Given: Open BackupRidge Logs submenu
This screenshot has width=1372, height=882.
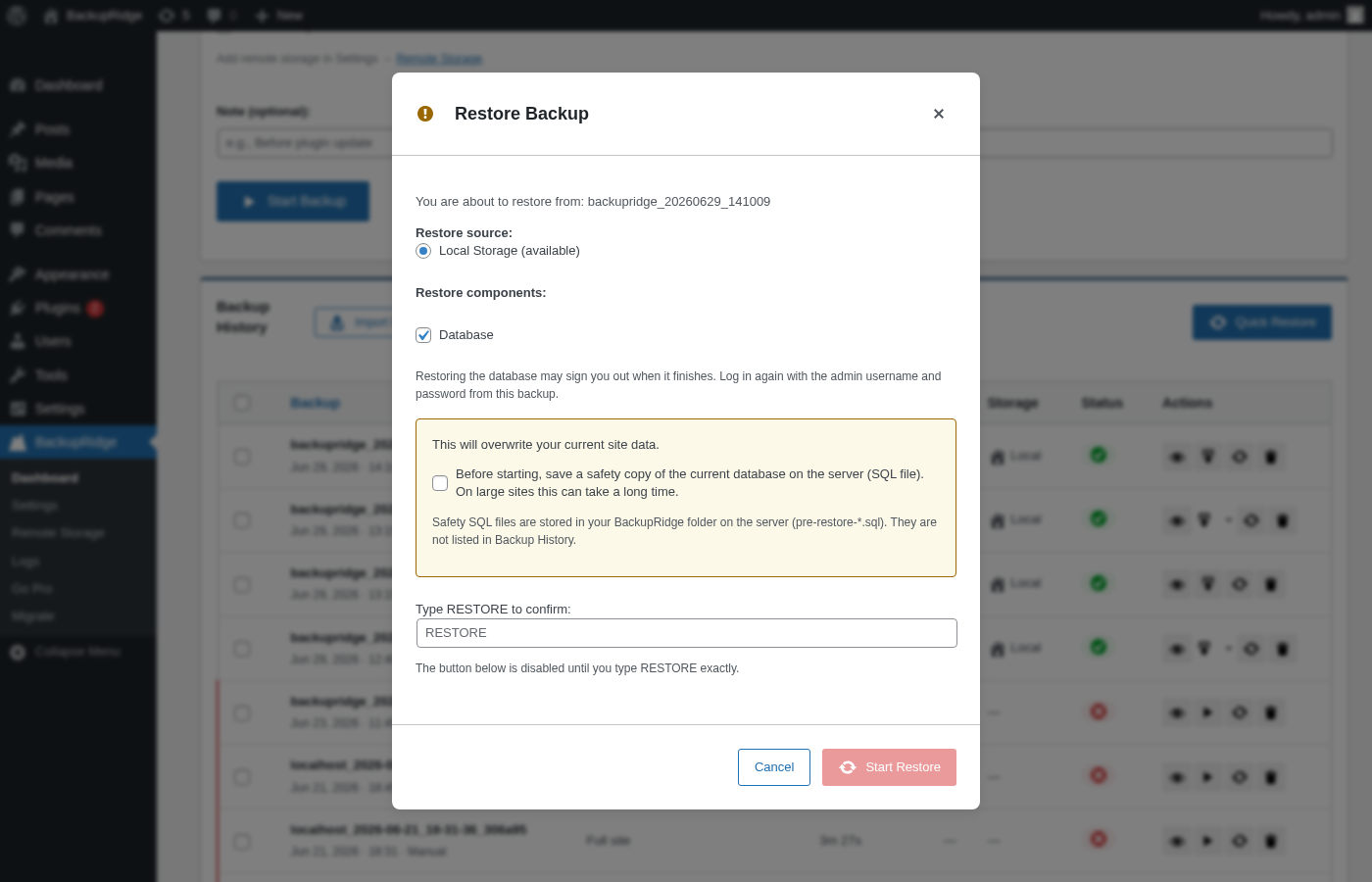Looking at the screenshot, I should pyautogui.click(x=25, y=562).
